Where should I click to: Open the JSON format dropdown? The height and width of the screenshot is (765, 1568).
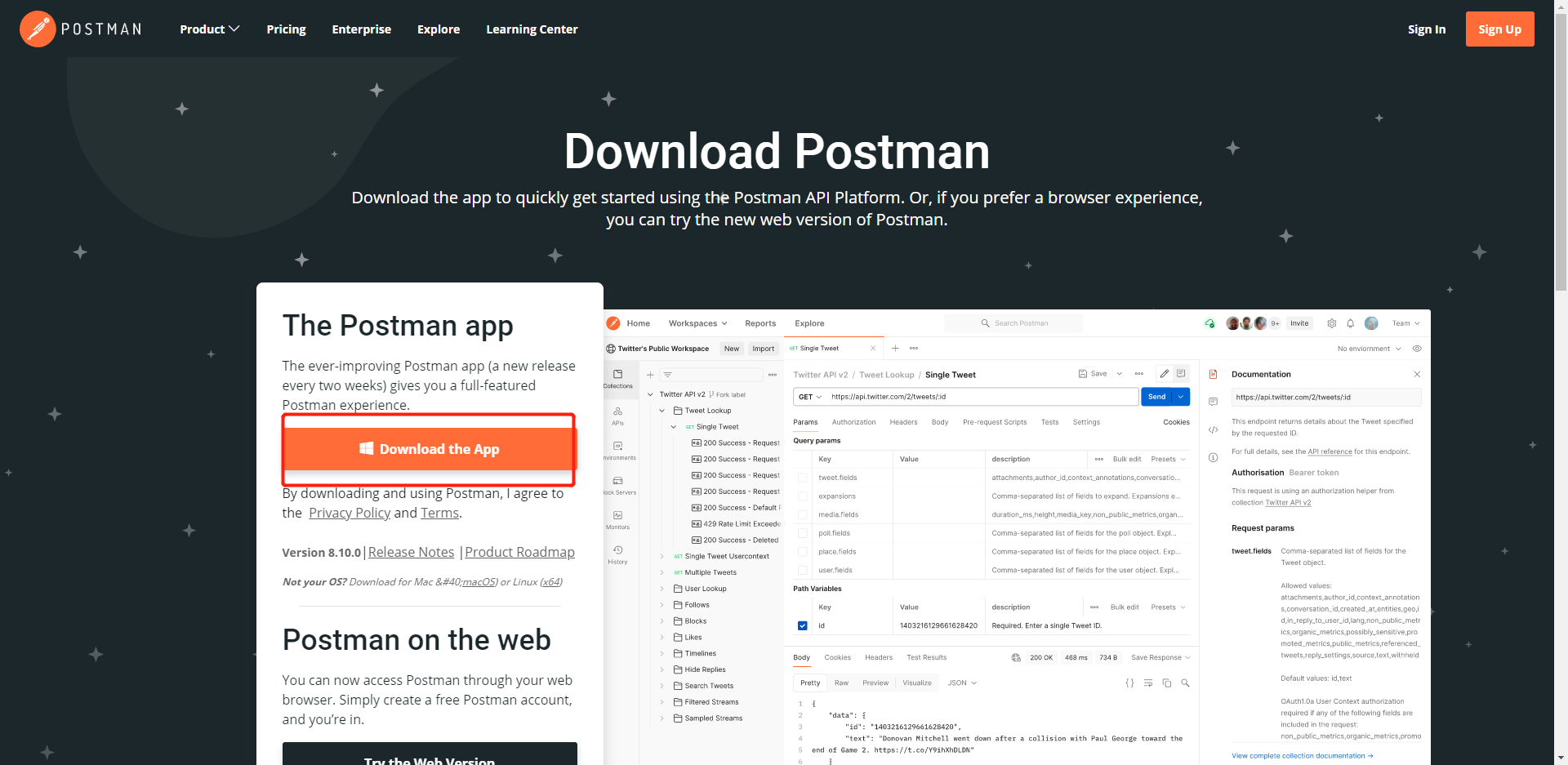tap(962, 683)
